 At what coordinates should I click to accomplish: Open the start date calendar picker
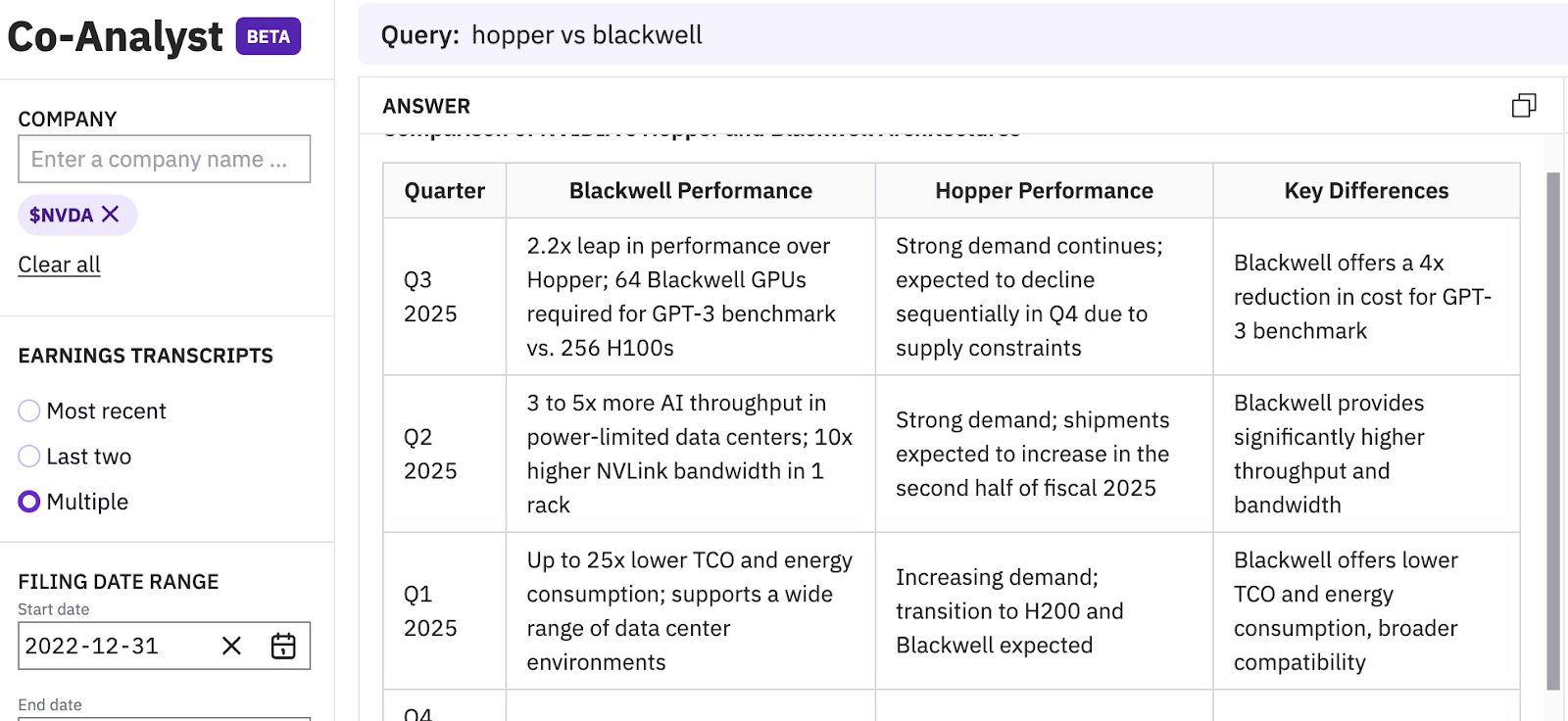(283, 646)
